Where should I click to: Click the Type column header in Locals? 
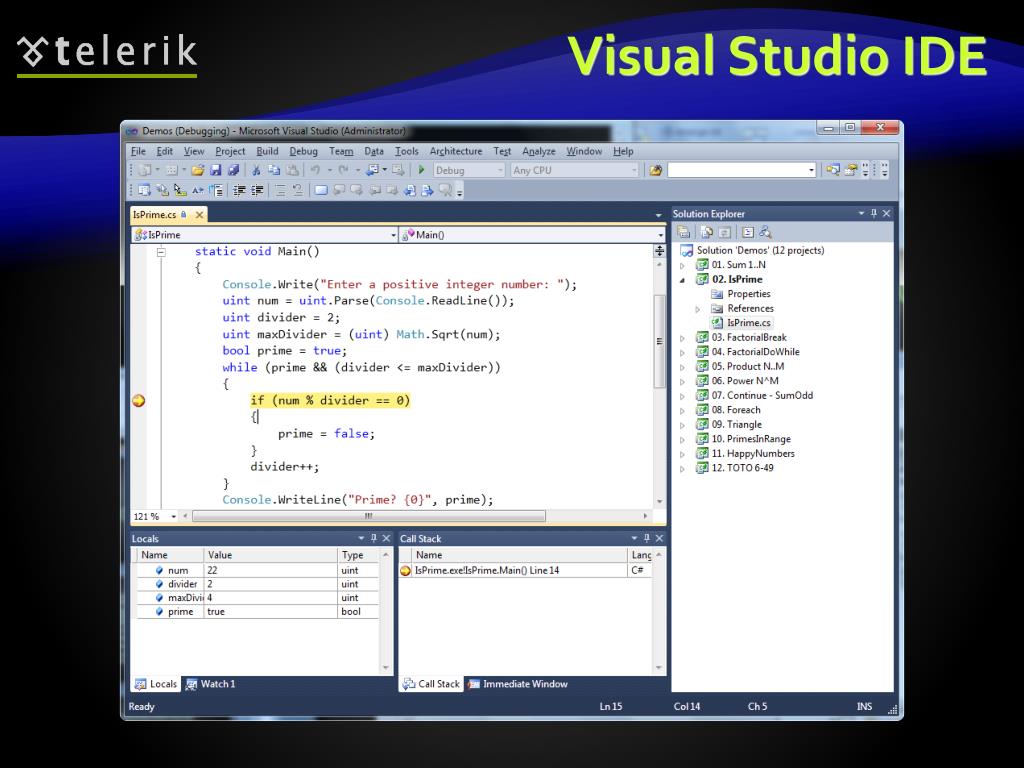[x=358, y=555]
